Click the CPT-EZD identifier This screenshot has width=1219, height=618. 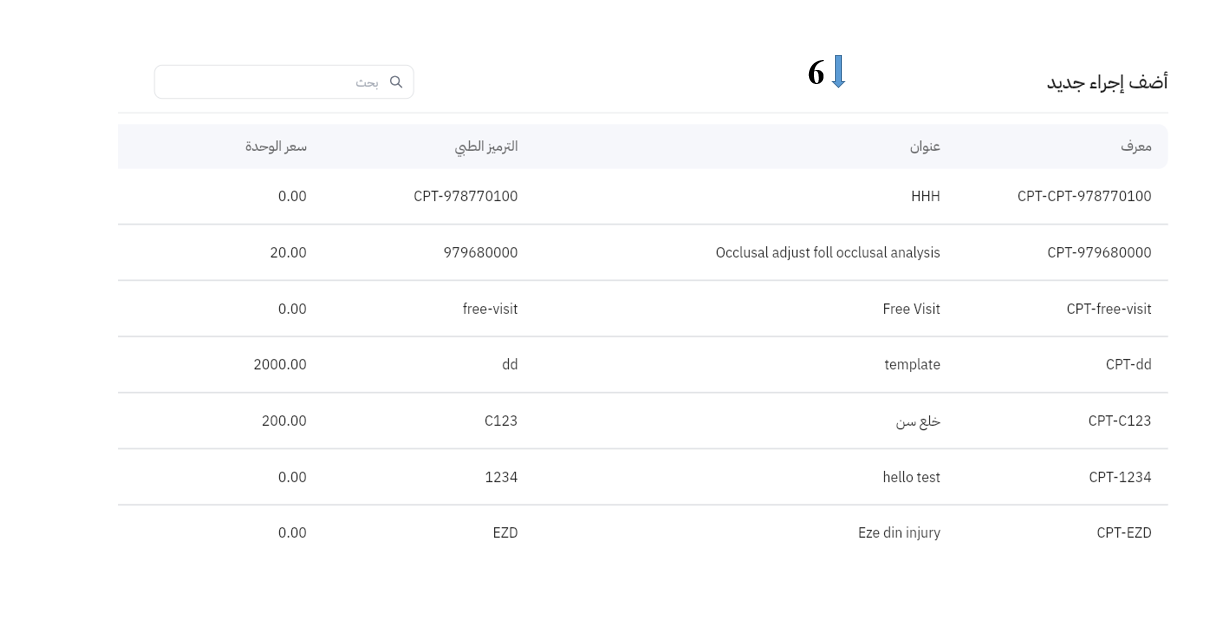coord(1123,533)
